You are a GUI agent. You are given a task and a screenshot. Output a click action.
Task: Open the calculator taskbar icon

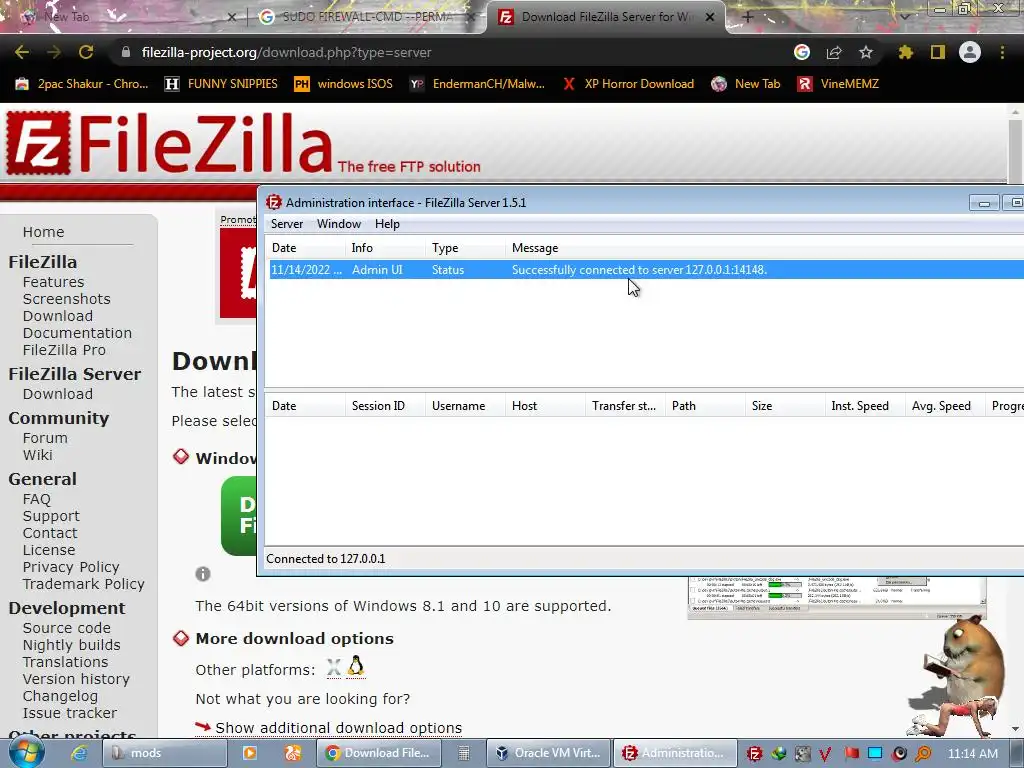[464, 753]
